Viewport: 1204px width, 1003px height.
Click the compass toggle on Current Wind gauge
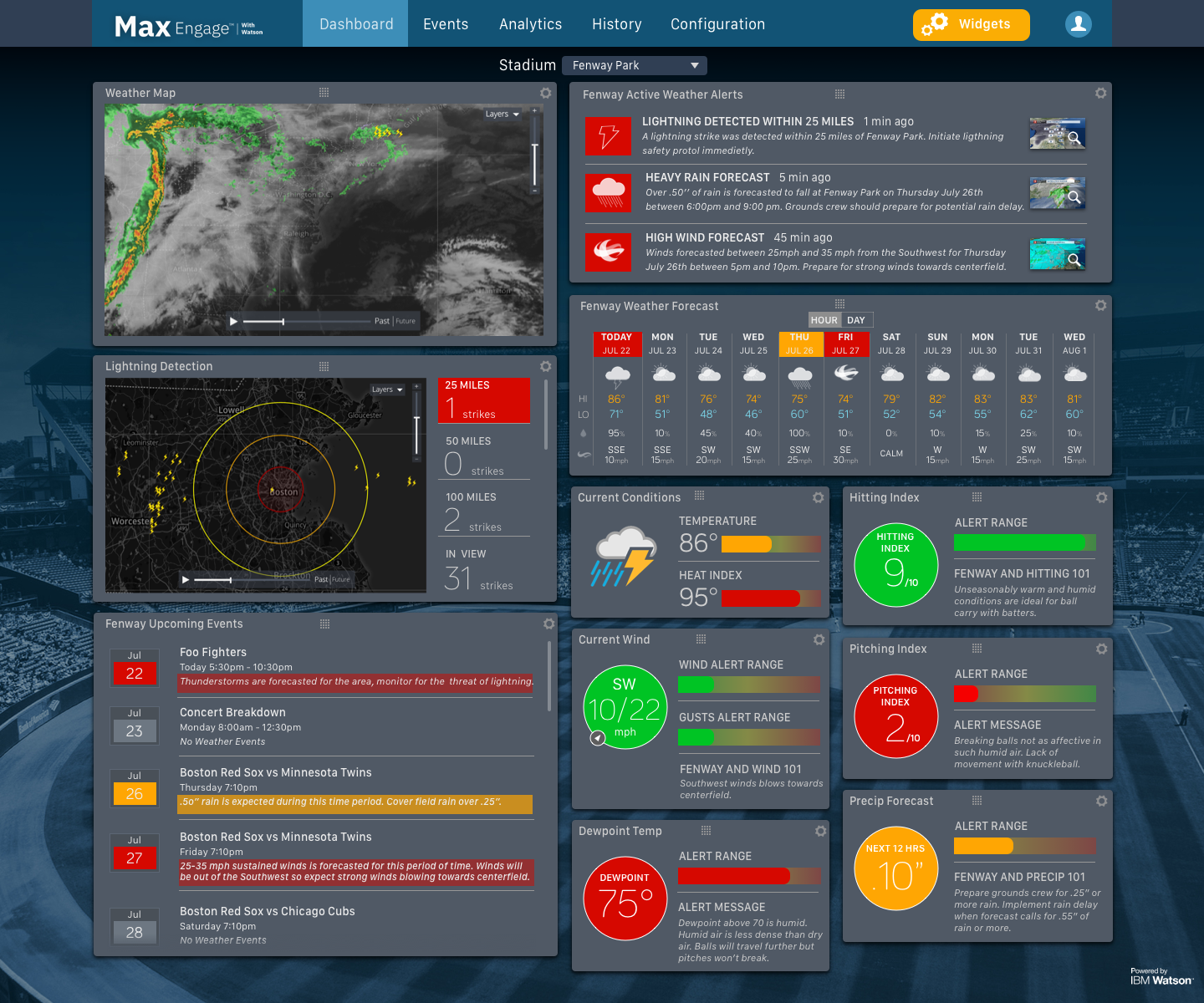pos(597,738)
